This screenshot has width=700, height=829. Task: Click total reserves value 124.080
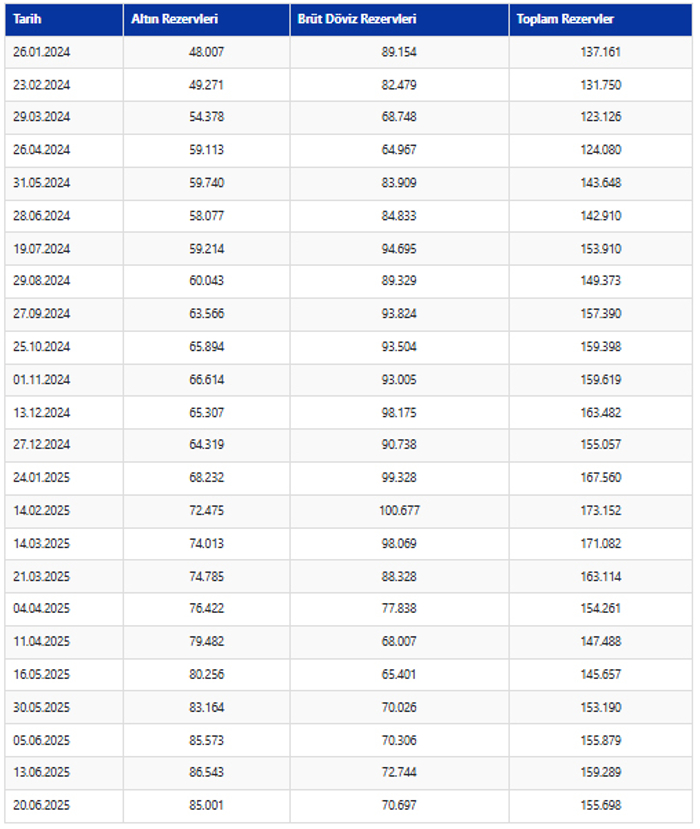point(601,150)
